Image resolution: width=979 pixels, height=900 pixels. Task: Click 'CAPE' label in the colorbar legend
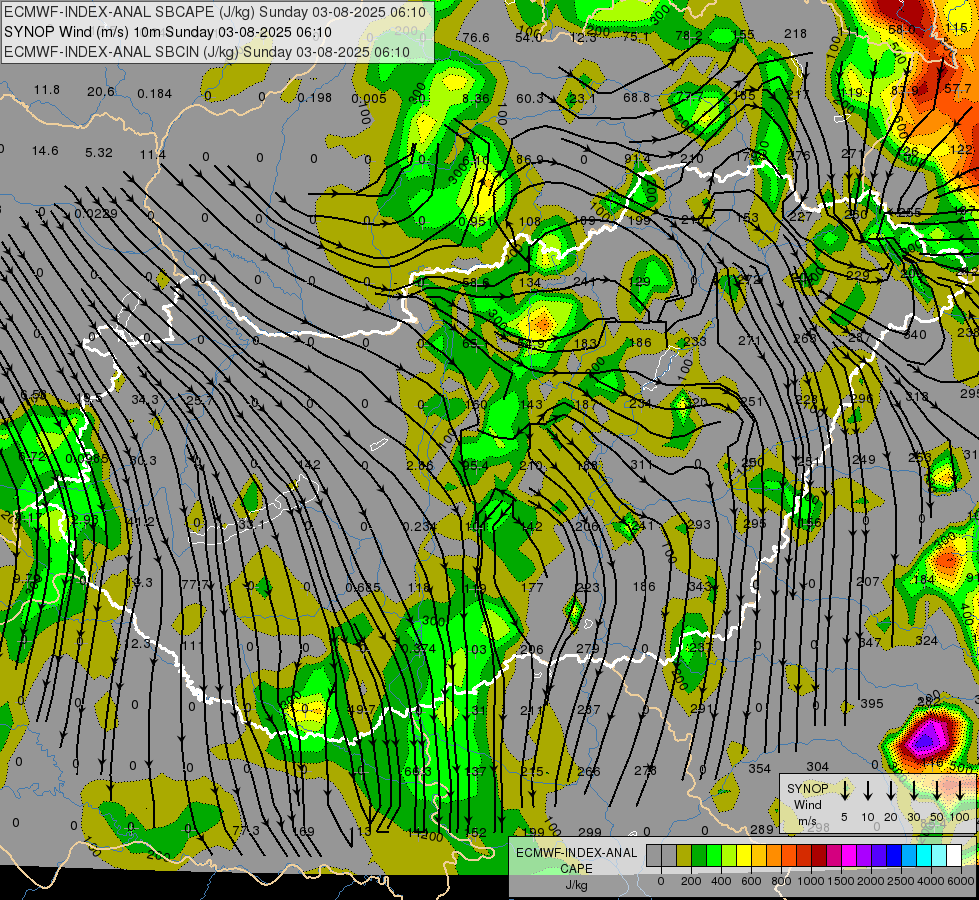click(x=576, y=869)
